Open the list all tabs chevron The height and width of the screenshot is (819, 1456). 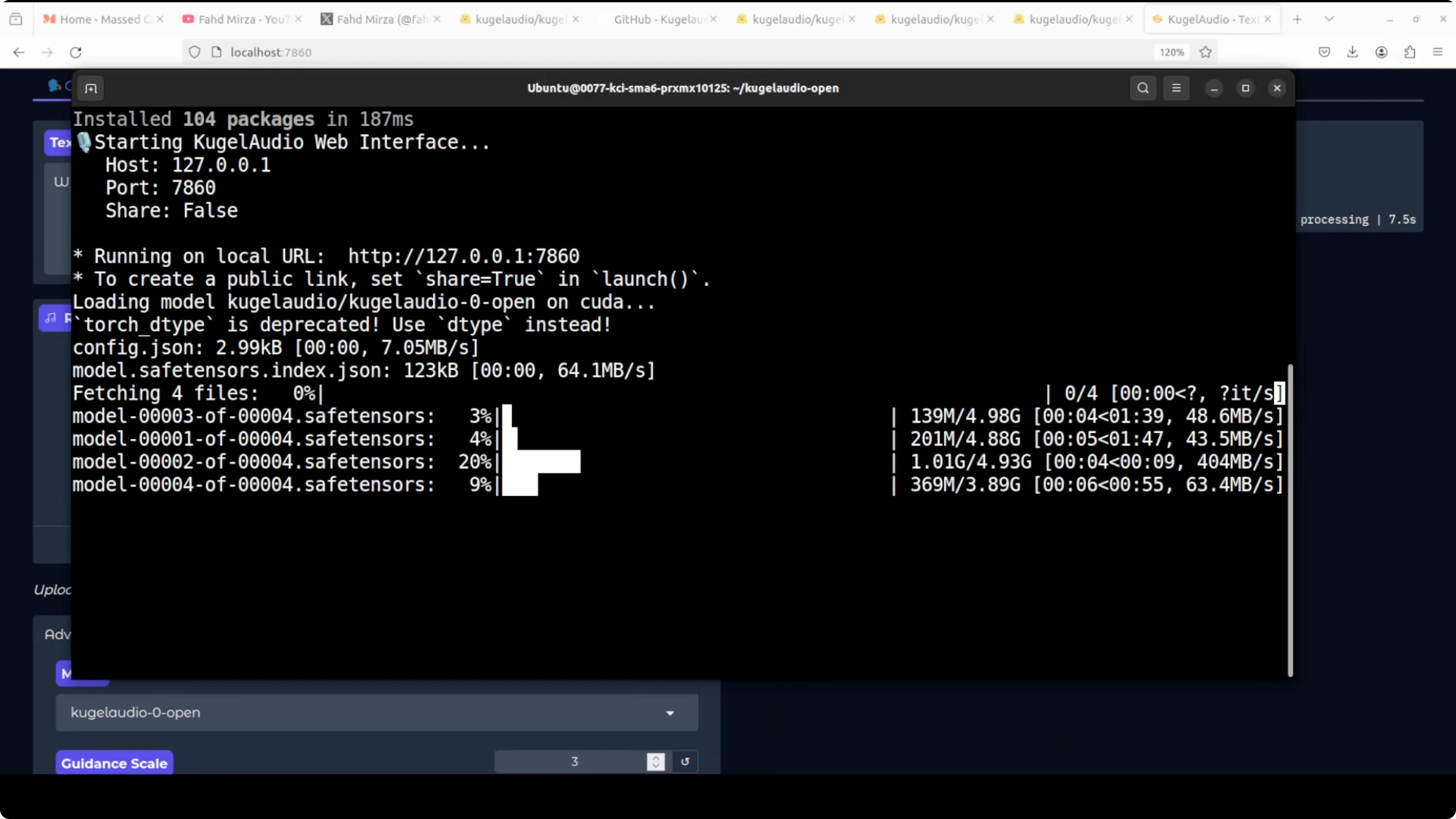(1329, 19)
